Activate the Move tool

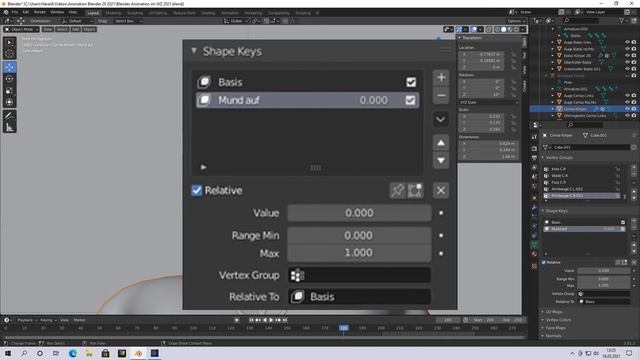click(x=10, y=67)
